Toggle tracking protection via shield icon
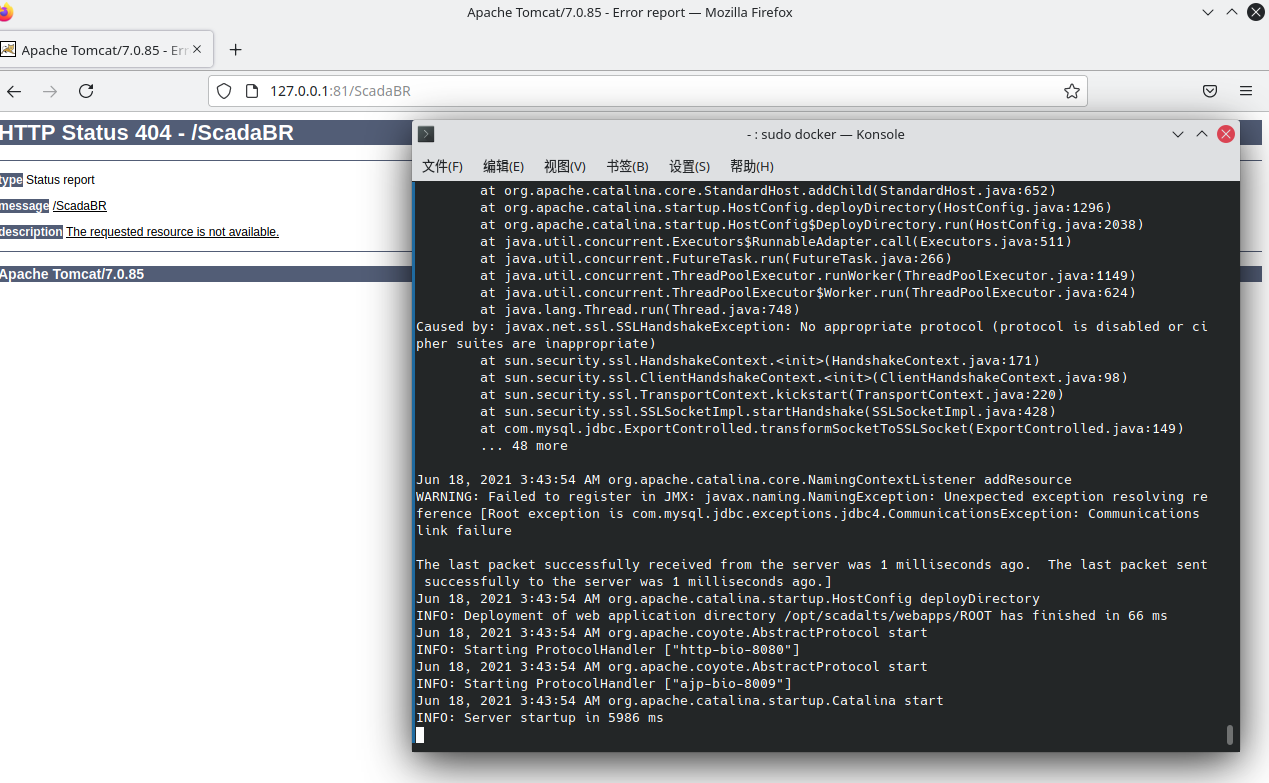 tap(223, 91)
